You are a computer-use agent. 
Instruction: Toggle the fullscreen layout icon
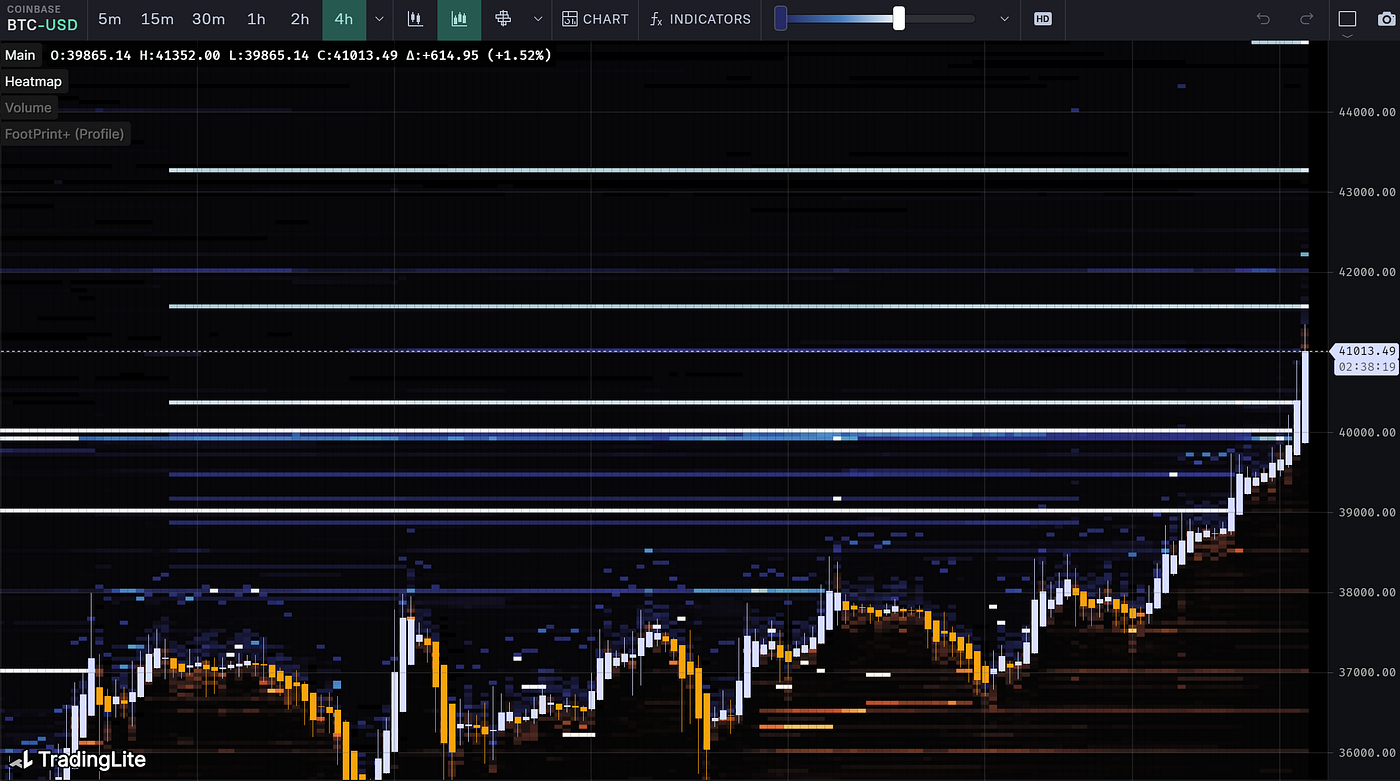point(1346,19)
